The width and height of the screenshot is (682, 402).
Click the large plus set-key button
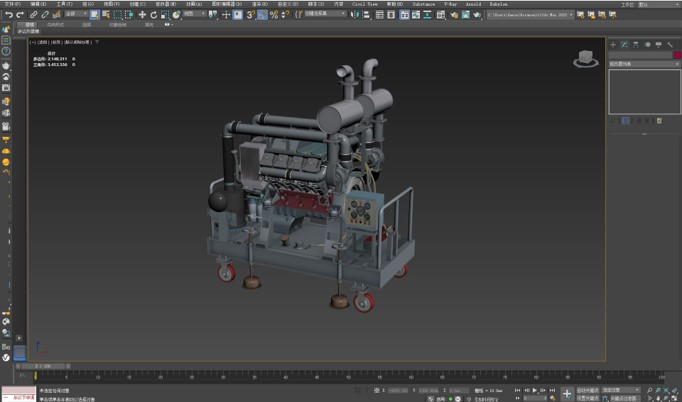tap(567, 394)
